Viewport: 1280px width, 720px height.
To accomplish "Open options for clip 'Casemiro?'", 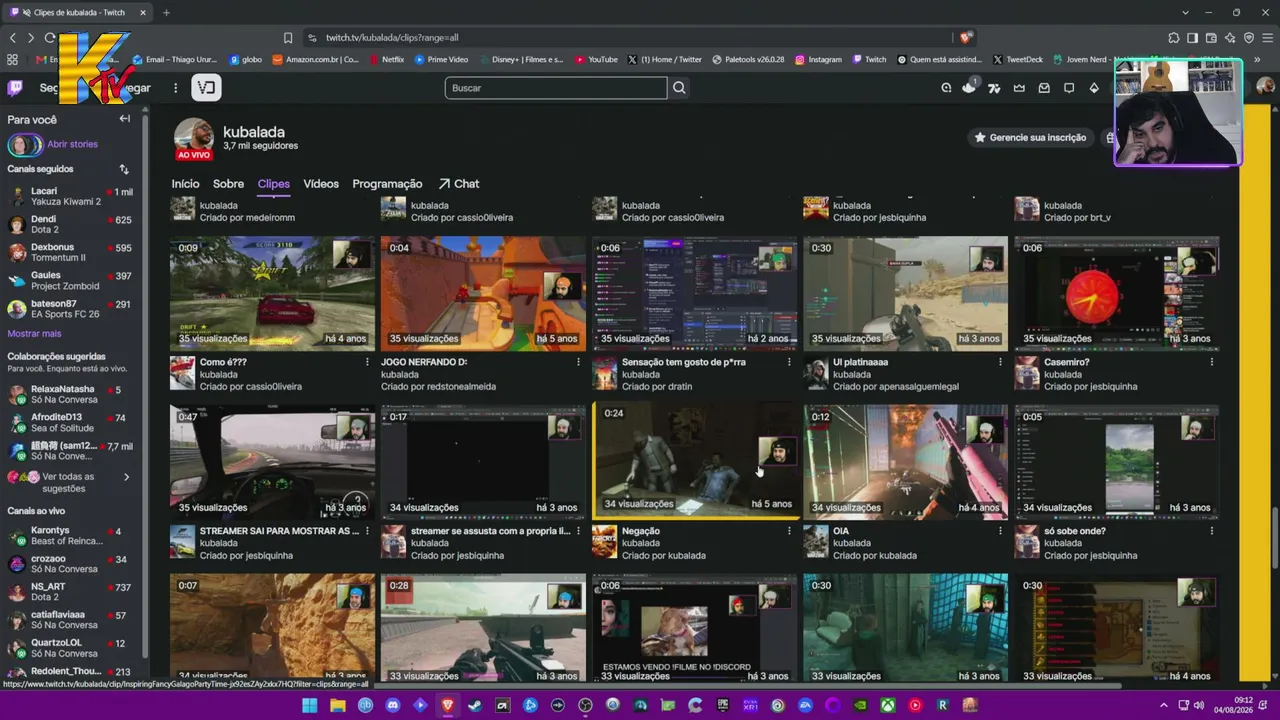I will tap(1211, 362).
